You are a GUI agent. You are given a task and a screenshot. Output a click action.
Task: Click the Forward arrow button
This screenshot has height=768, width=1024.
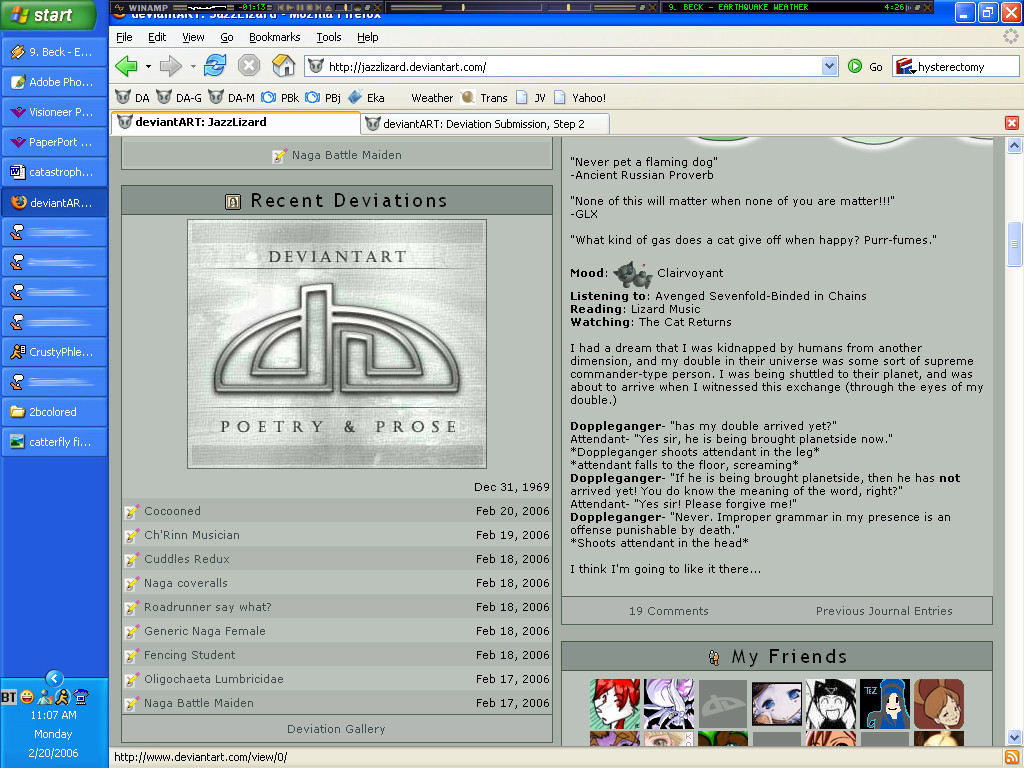170,66
